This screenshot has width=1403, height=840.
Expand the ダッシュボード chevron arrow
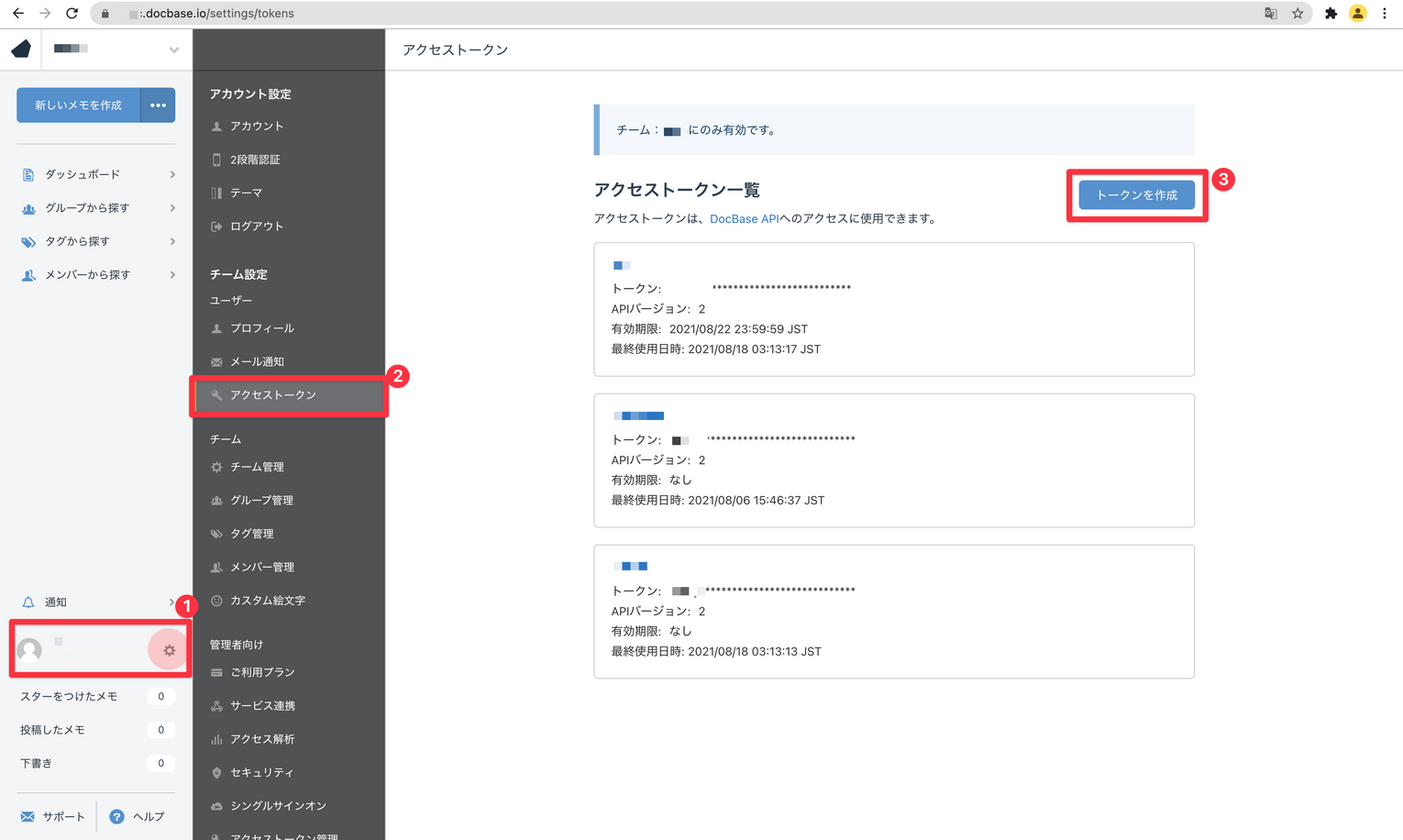click(172, 174)
